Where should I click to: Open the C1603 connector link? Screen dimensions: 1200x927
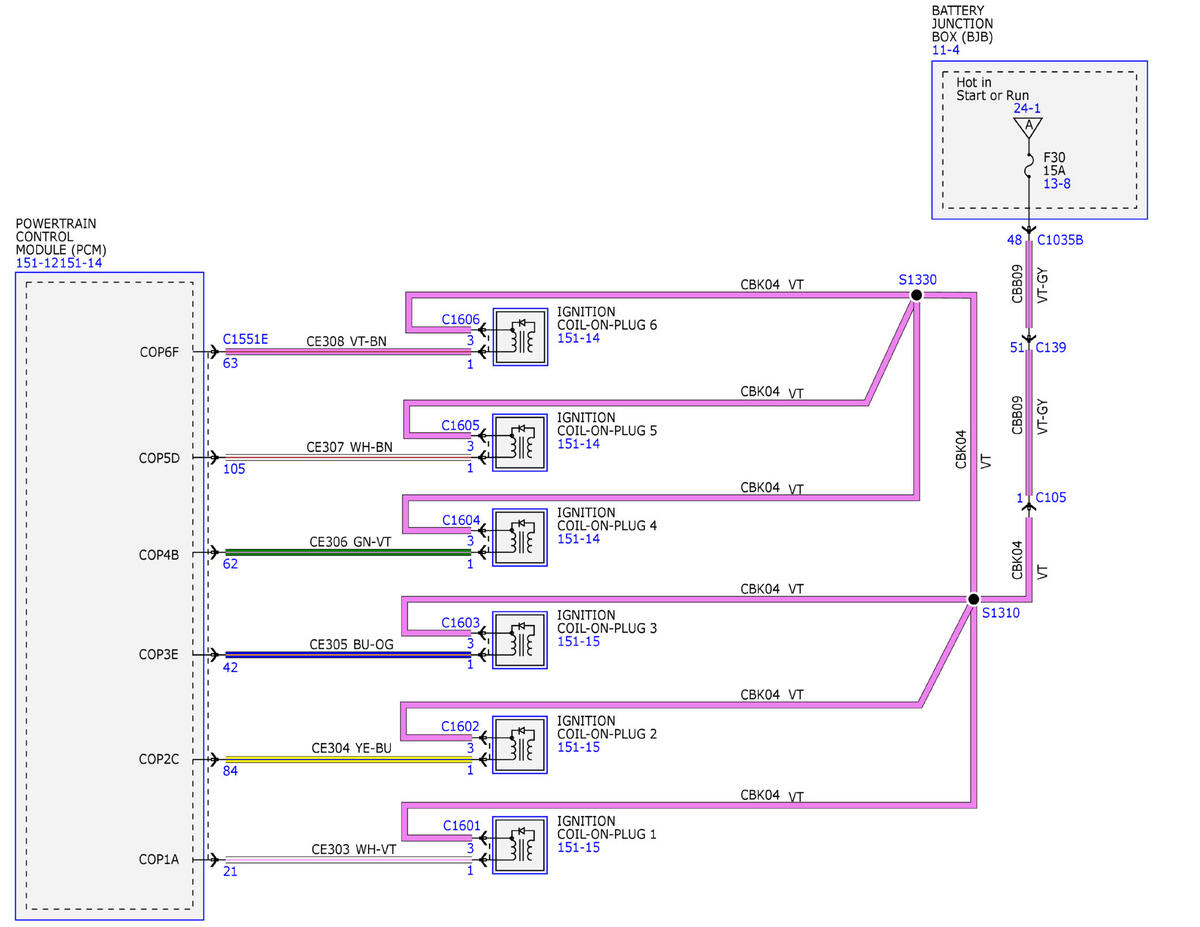click(x=461, y=624)
